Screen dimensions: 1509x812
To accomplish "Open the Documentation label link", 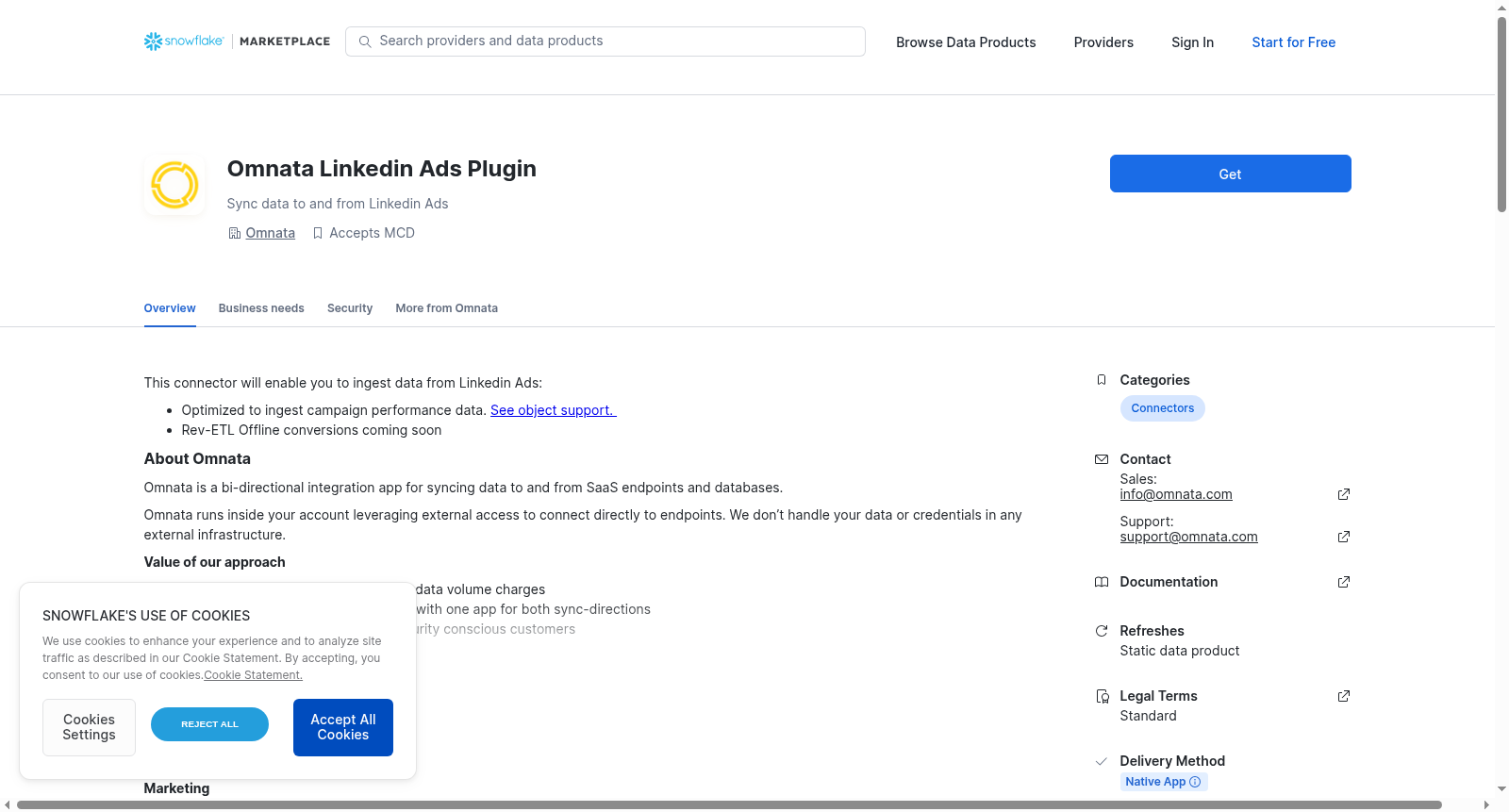I will tap(1169, 582).
